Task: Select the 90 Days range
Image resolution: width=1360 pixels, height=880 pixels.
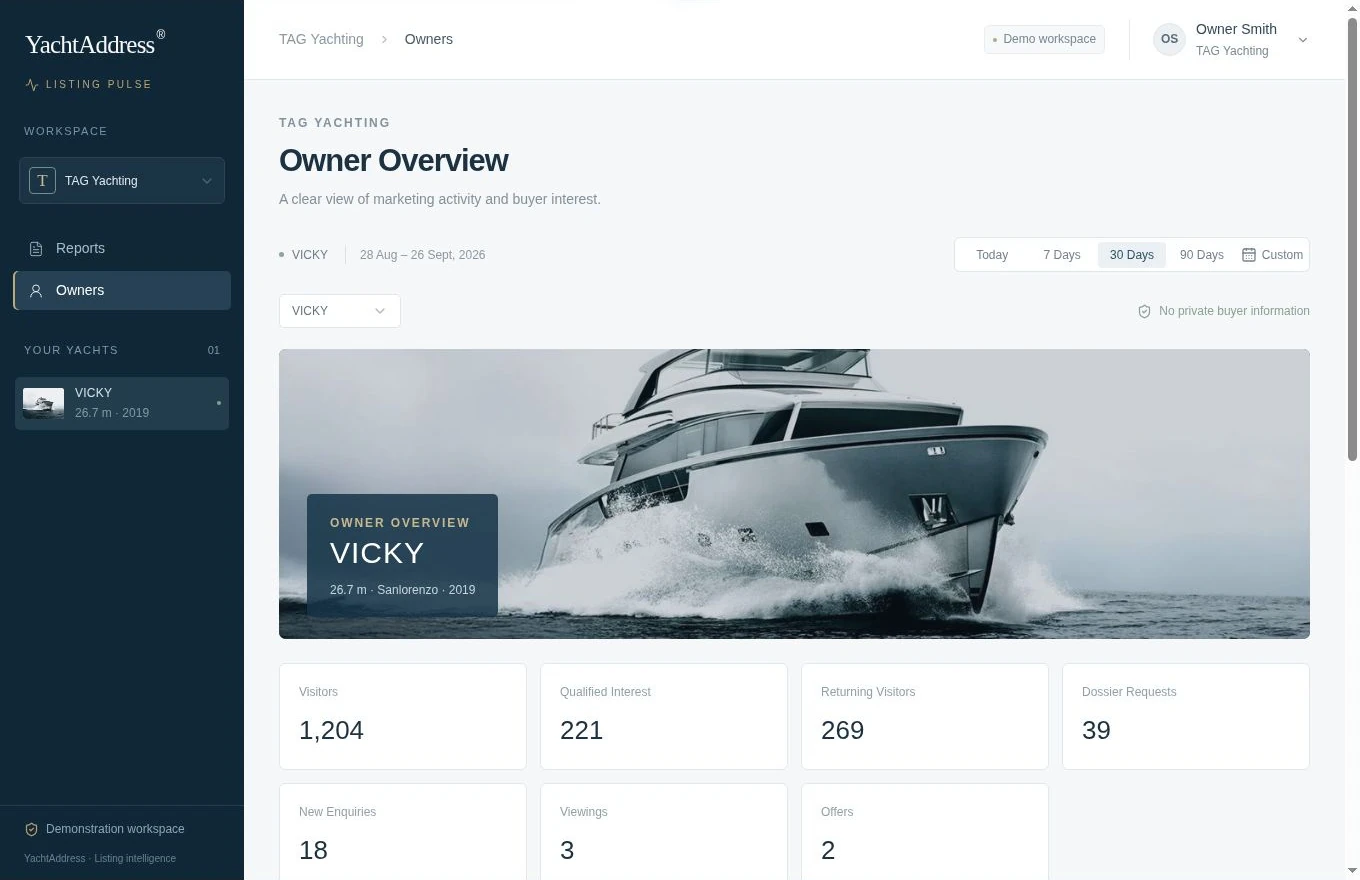Action: coord(1201,255)
